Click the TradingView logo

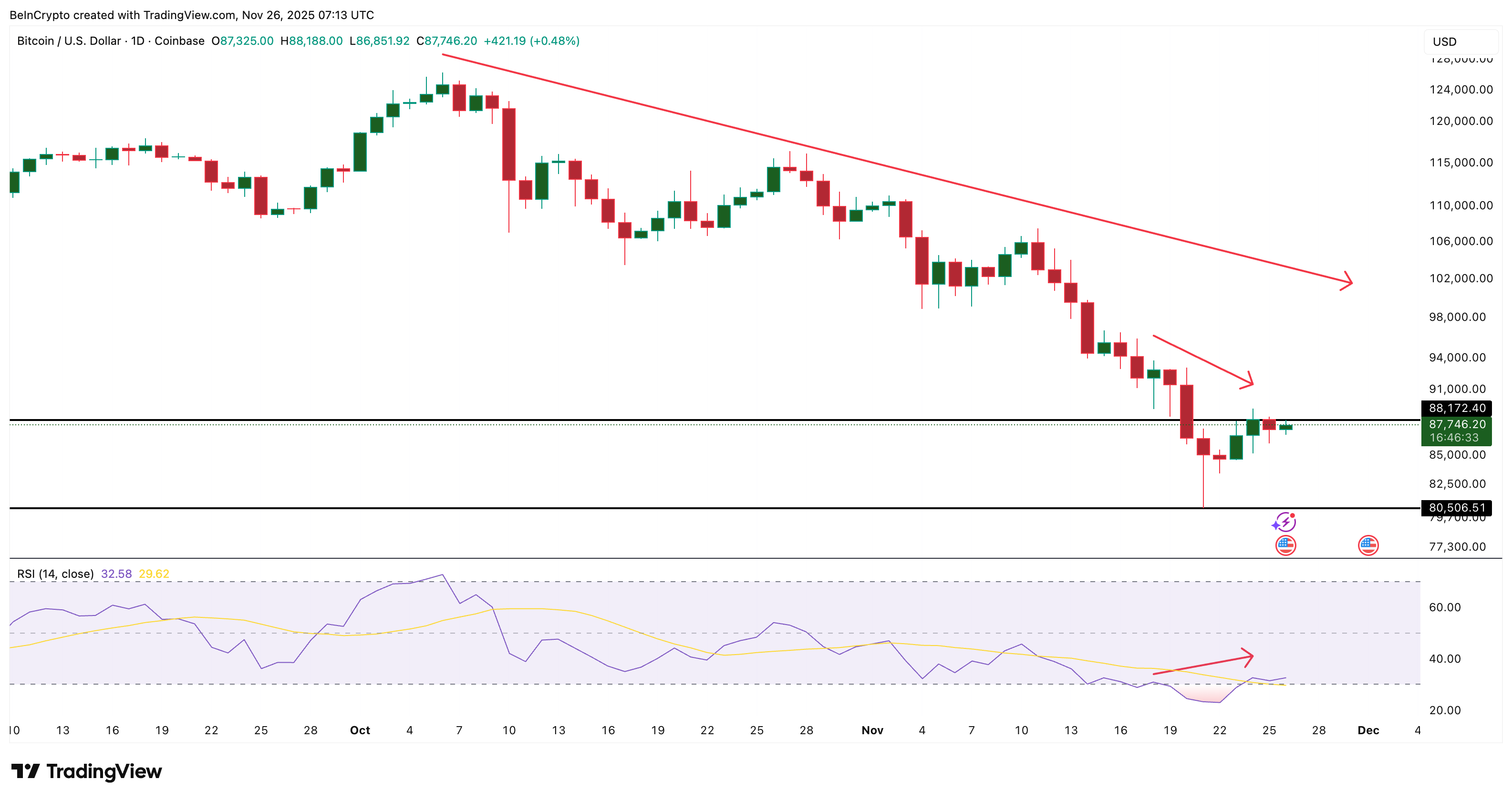point(85,771)
